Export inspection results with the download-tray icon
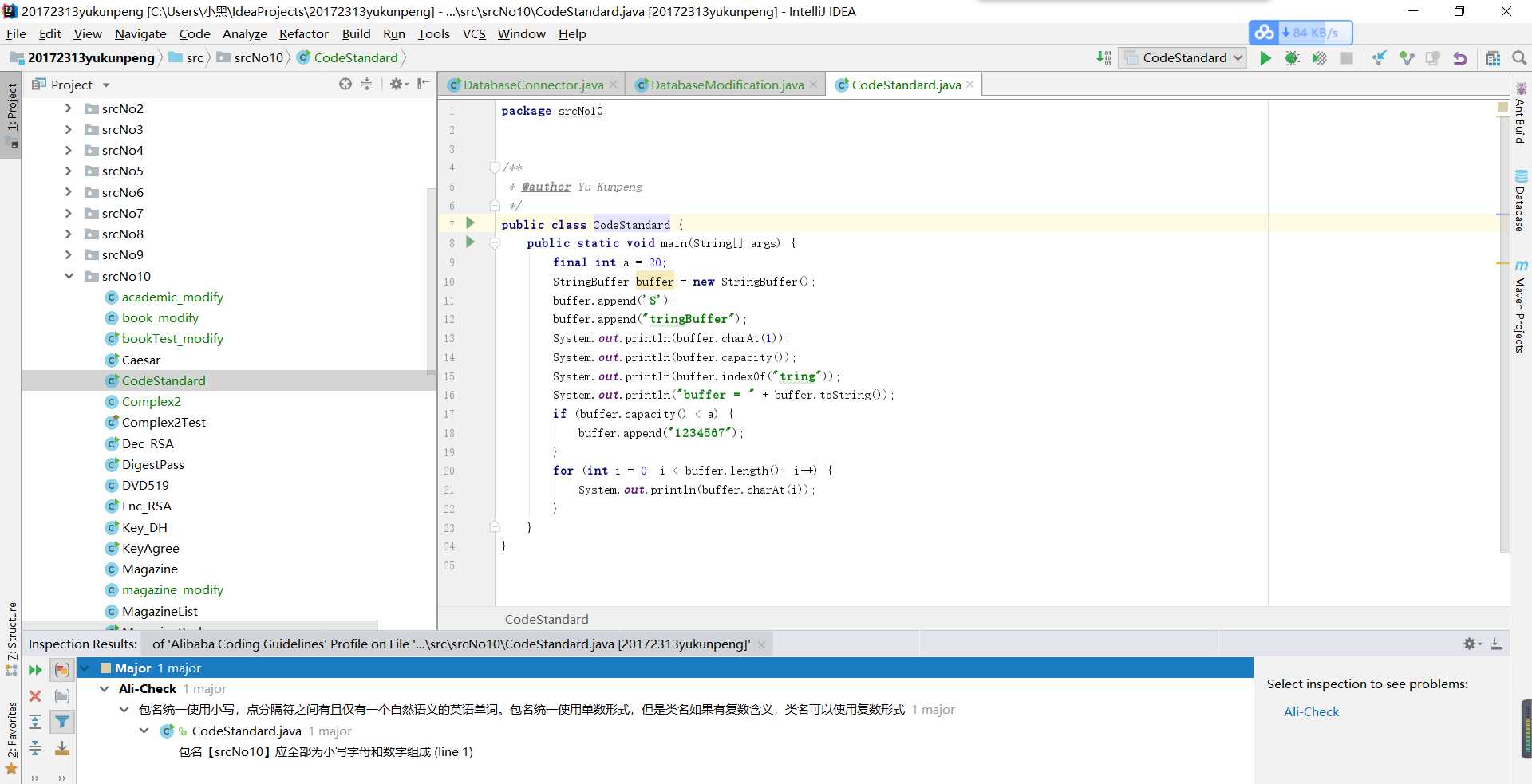This screenshot has width=1532, height=784. (x=62, y=748)
